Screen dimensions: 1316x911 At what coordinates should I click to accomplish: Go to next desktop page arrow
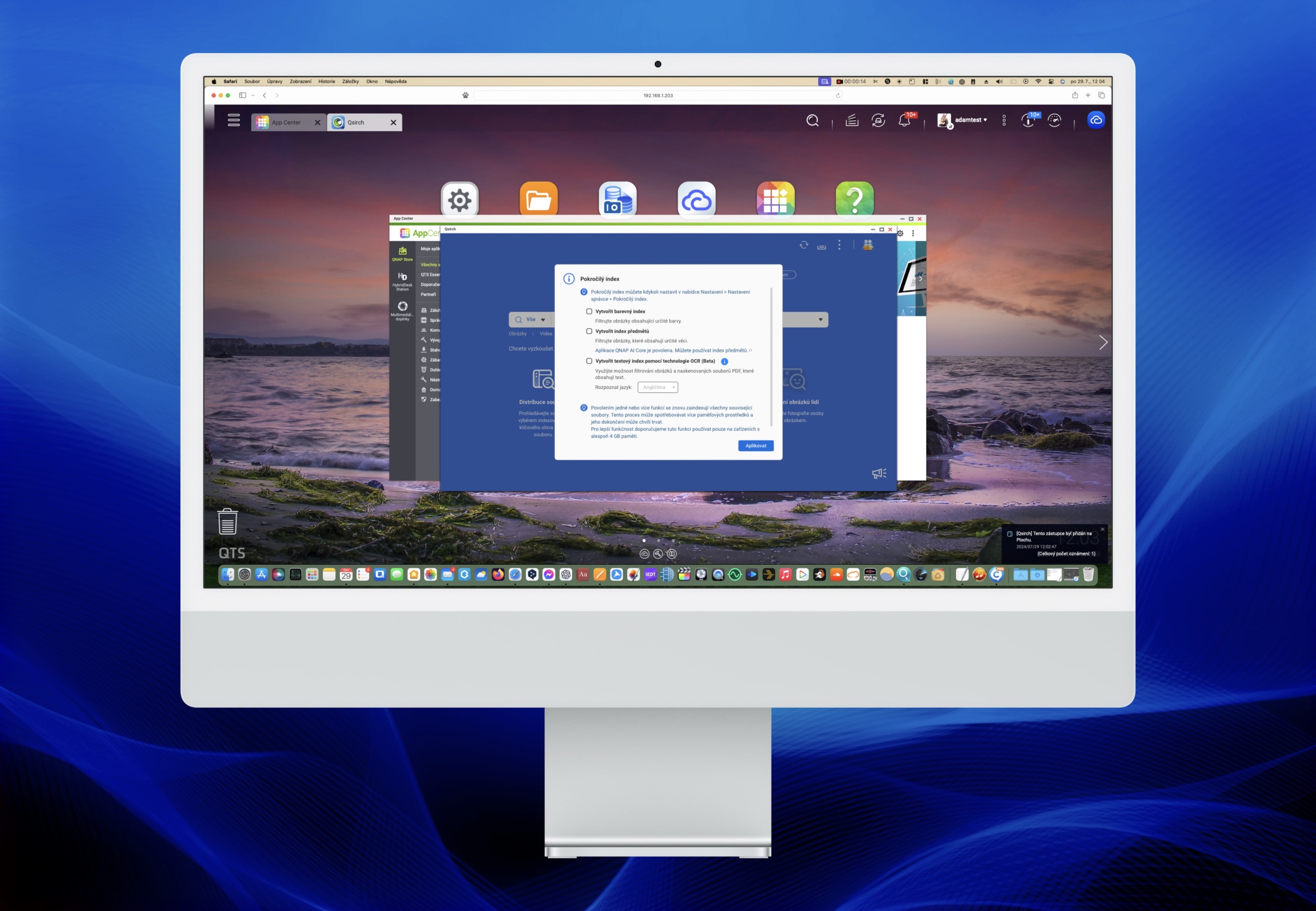(x=1103, y=342)
